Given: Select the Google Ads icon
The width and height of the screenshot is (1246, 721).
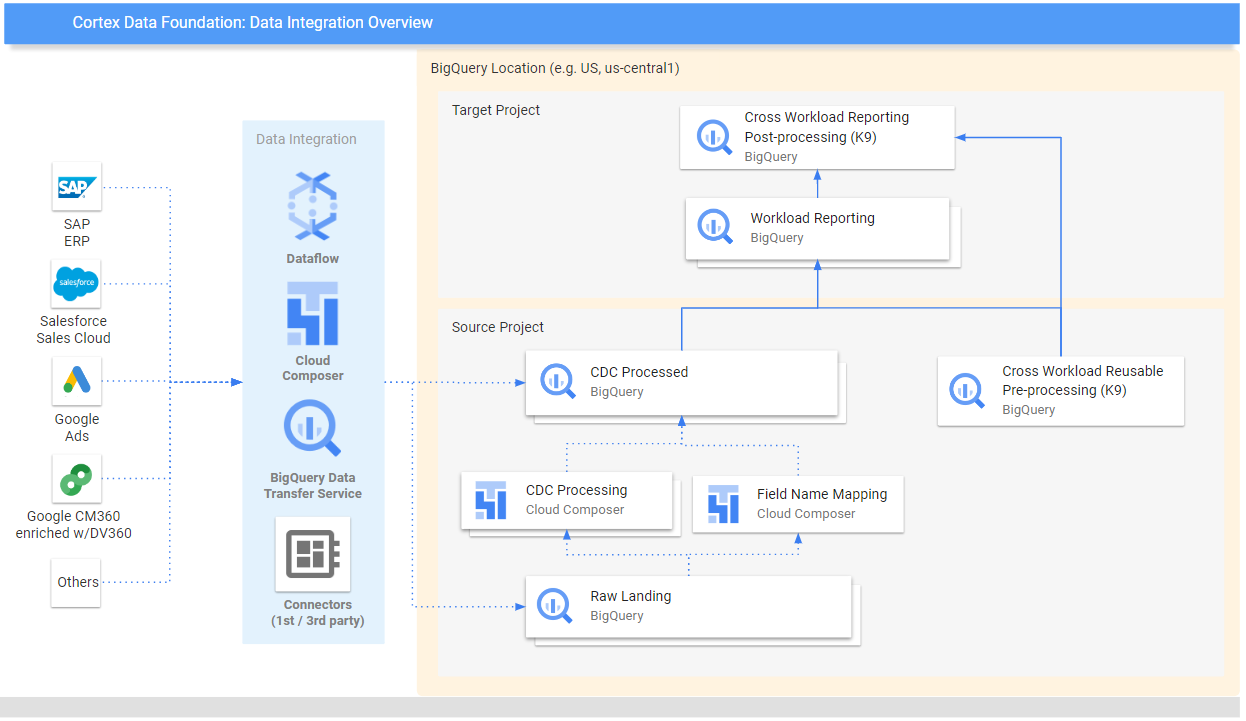Looking at the screenshot, I should coord(76,380).
